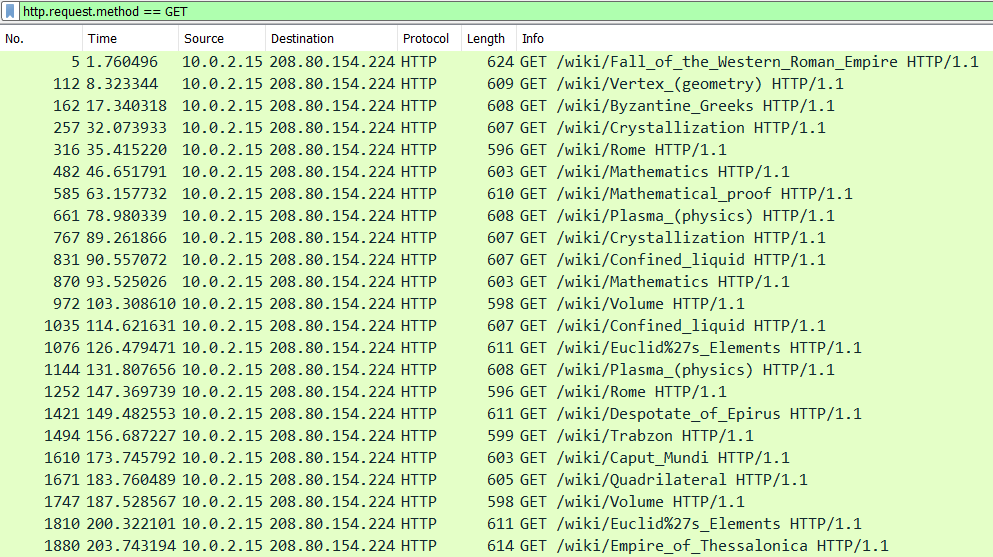Click the display filter input field
Image resolution: width=993 pixels, height=557 pixels.
click(x=507, y=11)
